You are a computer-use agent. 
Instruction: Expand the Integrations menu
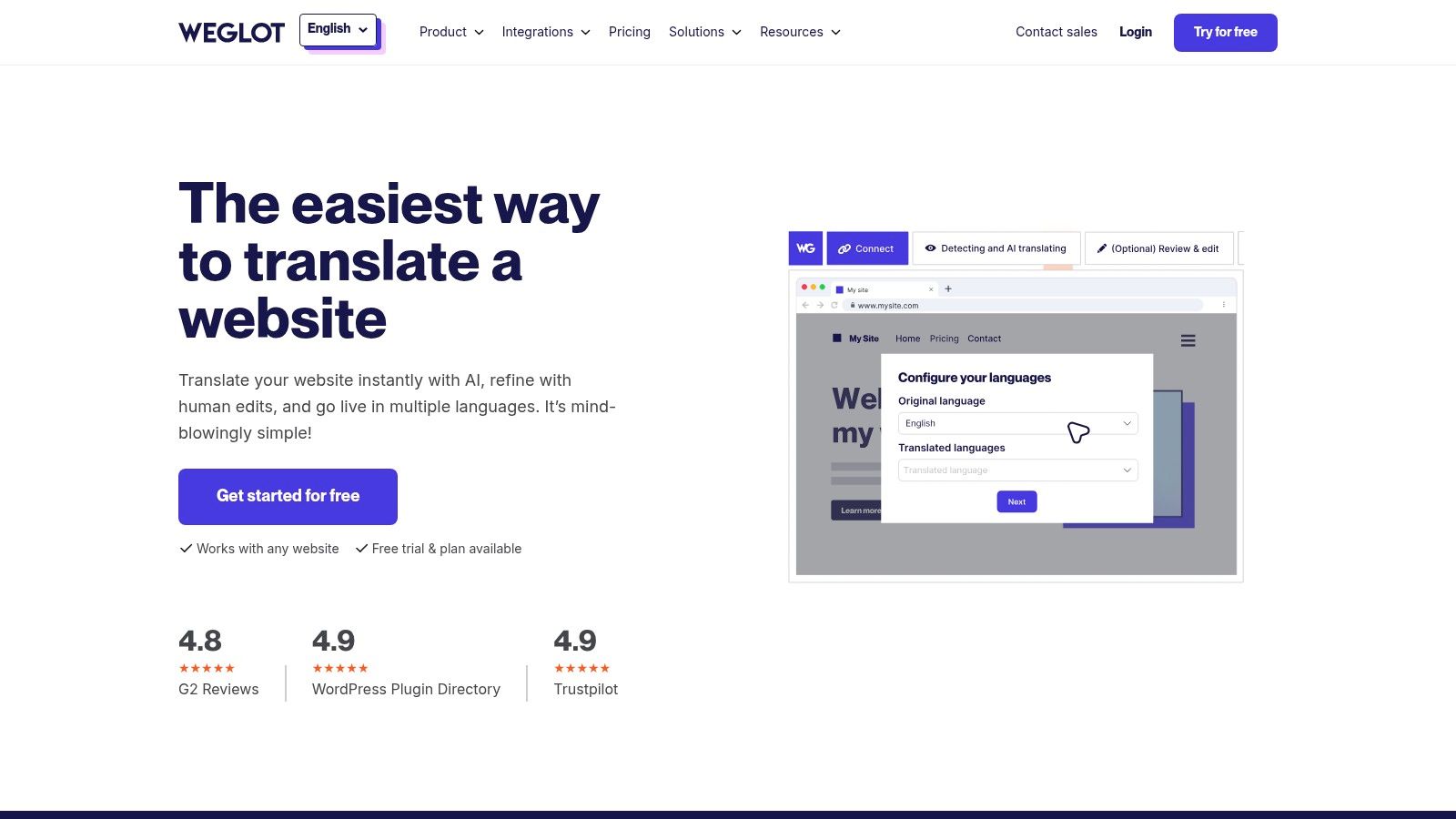pyautogui.click(x=546, y=32)
